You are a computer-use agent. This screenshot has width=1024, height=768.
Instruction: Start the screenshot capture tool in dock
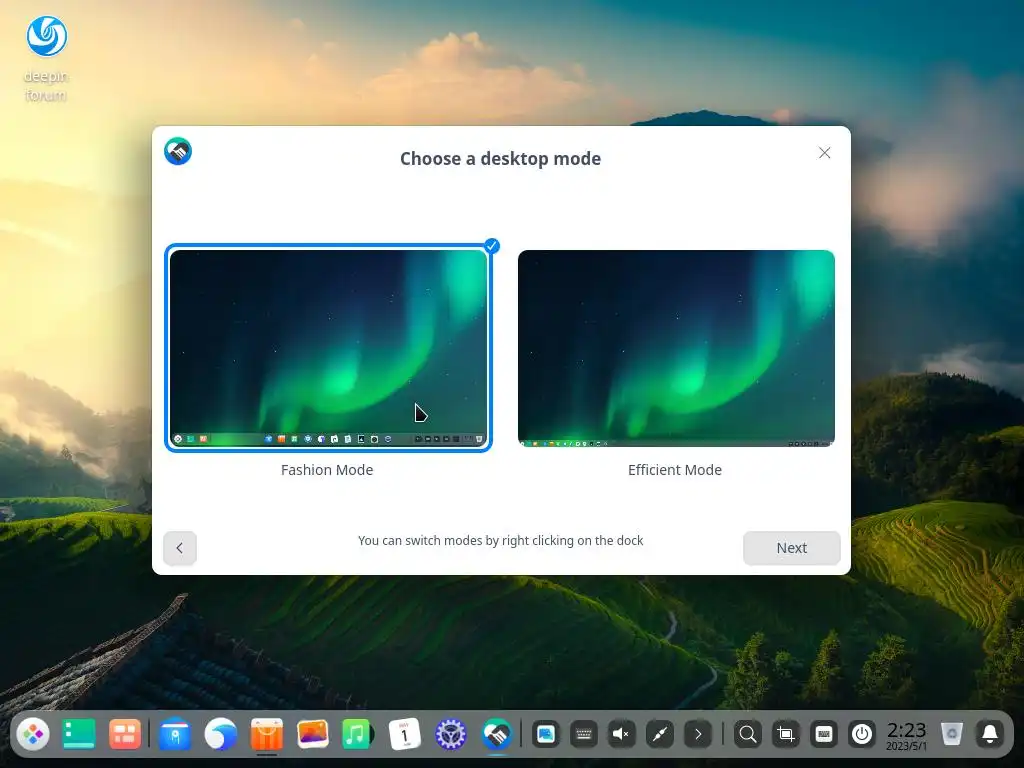(x=786, y=735)
